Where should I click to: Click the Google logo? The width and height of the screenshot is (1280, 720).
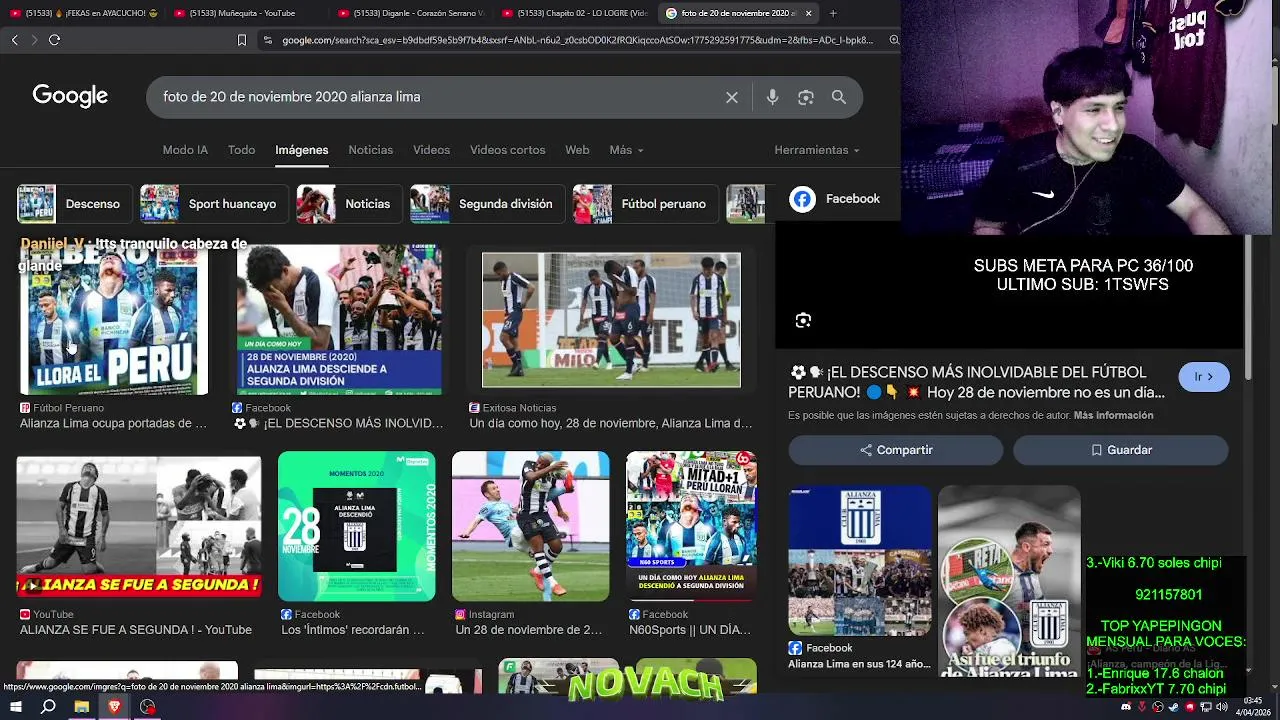[x=70, y=96]
